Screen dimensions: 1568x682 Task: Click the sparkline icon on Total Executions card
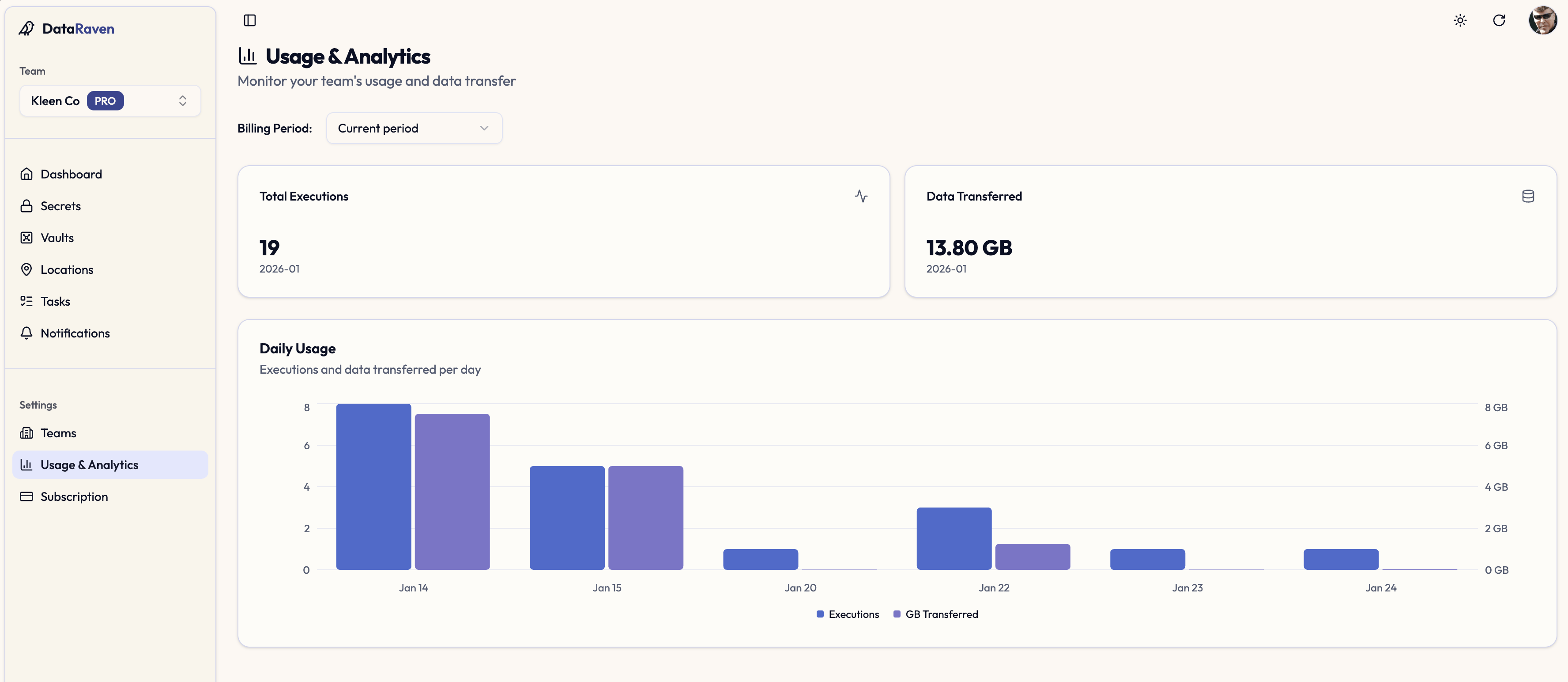click(x=862, y=196)
